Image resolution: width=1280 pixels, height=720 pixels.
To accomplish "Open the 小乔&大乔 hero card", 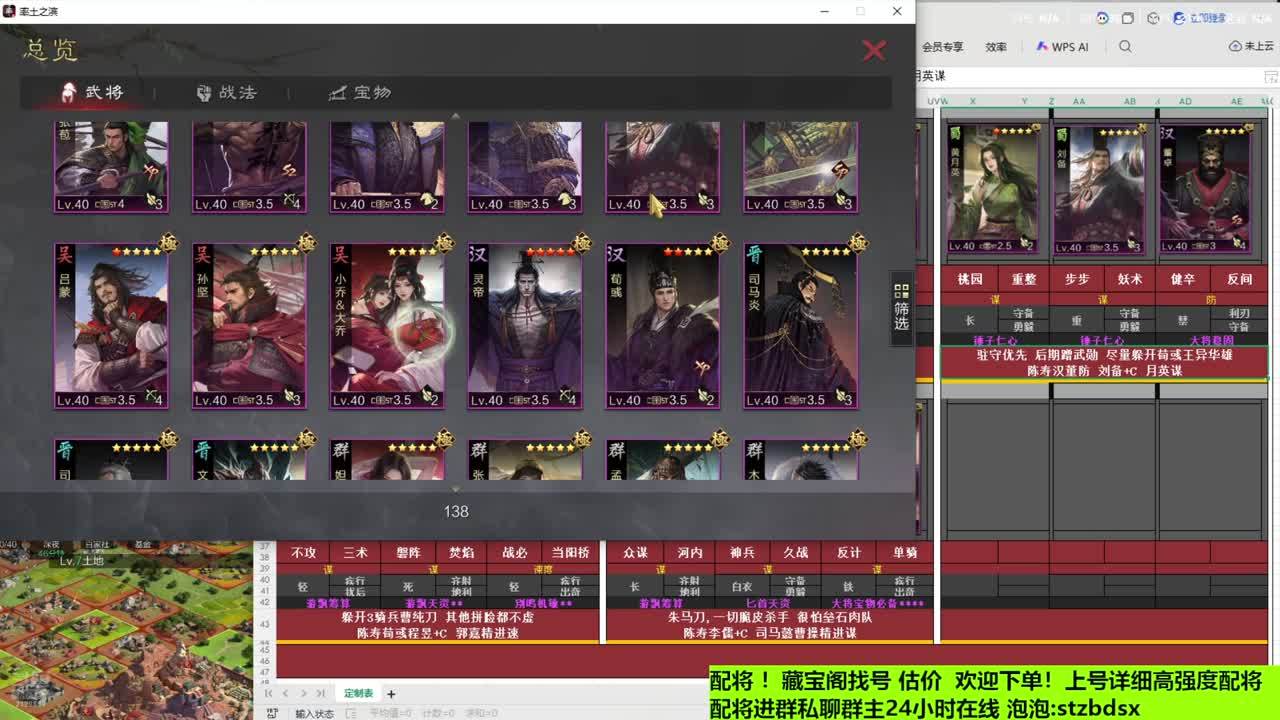I will coord(387,326).
